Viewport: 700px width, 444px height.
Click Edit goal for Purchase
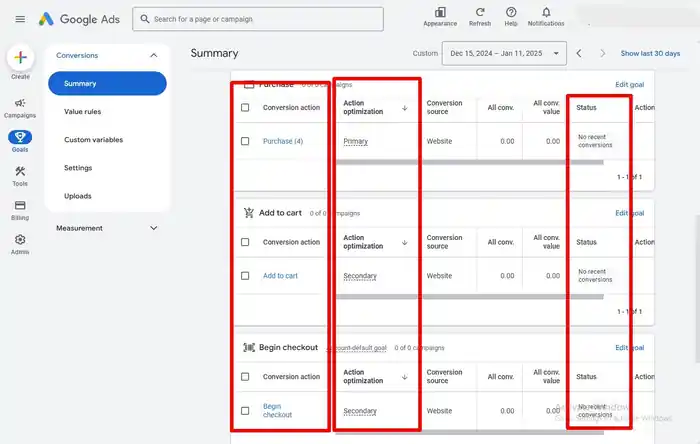[629, 85]
